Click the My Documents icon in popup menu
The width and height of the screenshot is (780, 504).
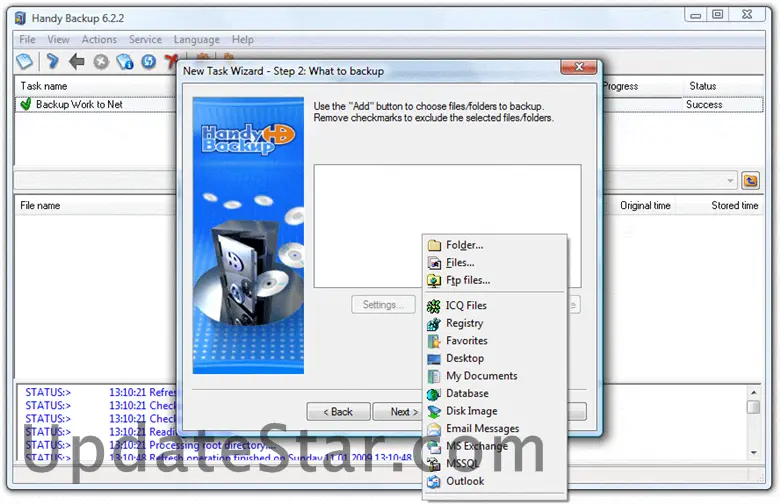point(434,376)
